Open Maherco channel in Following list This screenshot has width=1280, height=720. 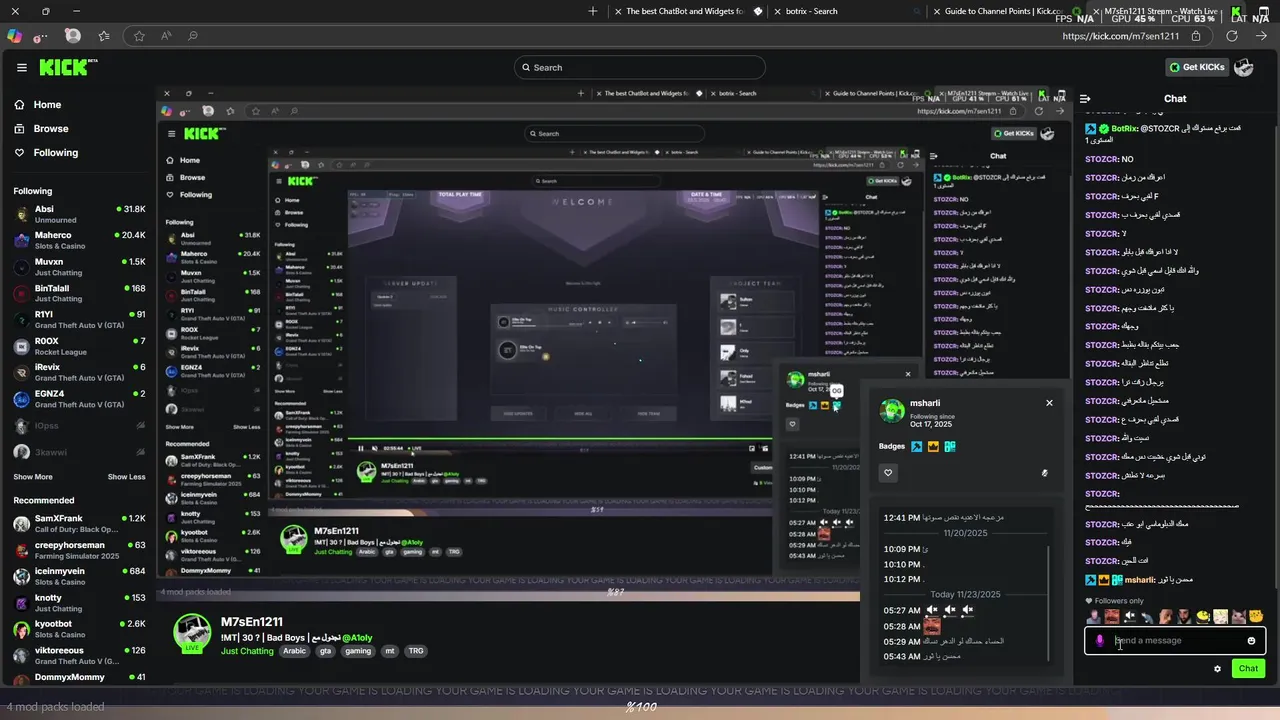click(x=78, y=240)
